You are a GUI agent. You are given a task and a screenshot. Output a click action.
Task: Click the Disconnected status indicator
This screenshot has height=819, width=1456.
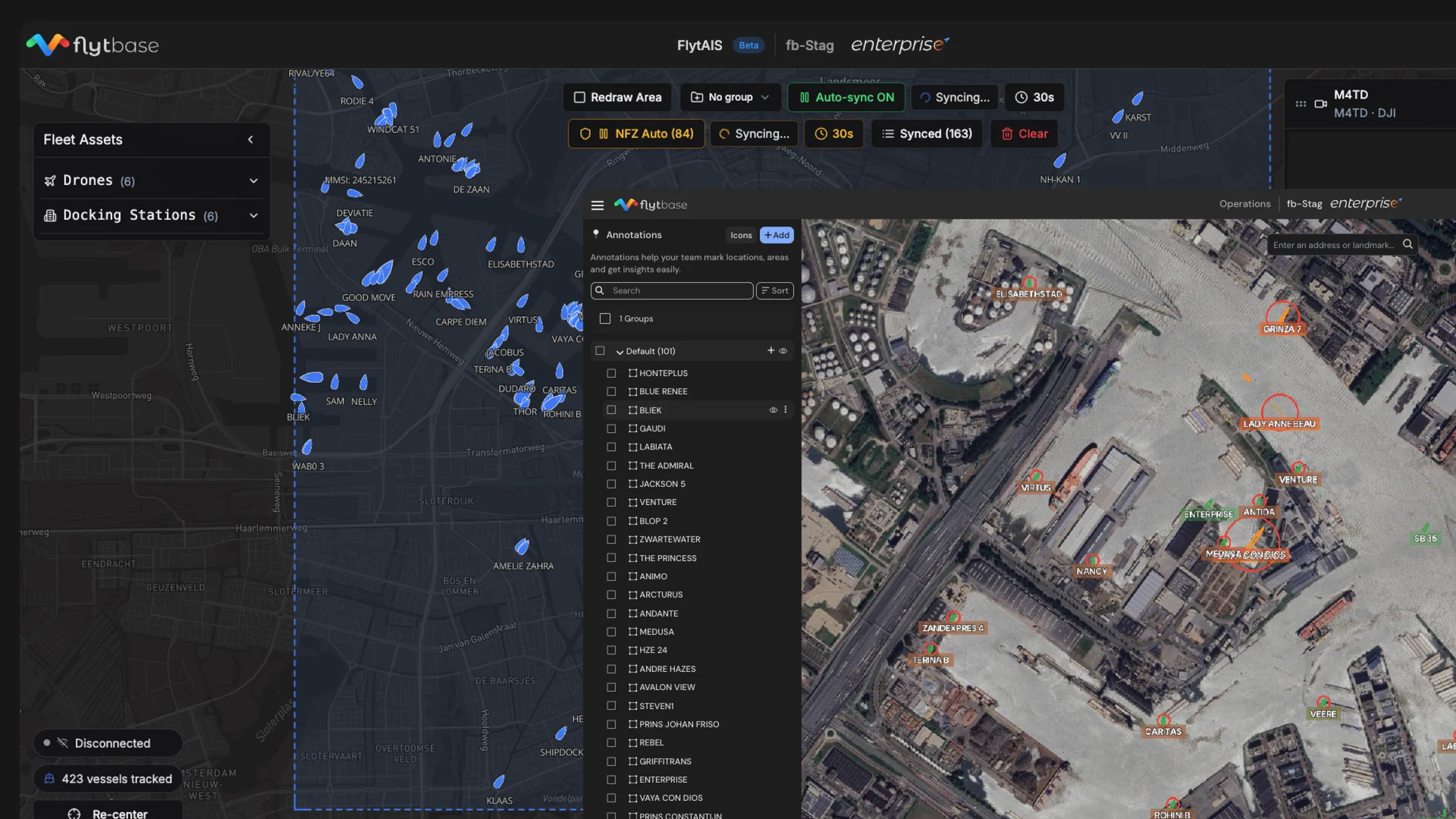[x=108, y=743]
